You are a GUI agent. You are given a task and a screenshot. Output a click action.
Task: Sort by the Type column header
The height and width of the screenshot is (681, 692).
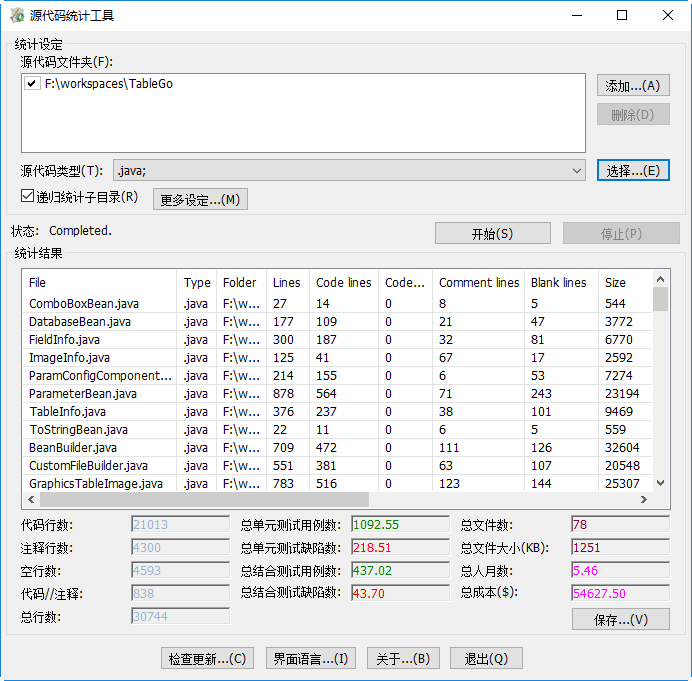pos(196,282)
